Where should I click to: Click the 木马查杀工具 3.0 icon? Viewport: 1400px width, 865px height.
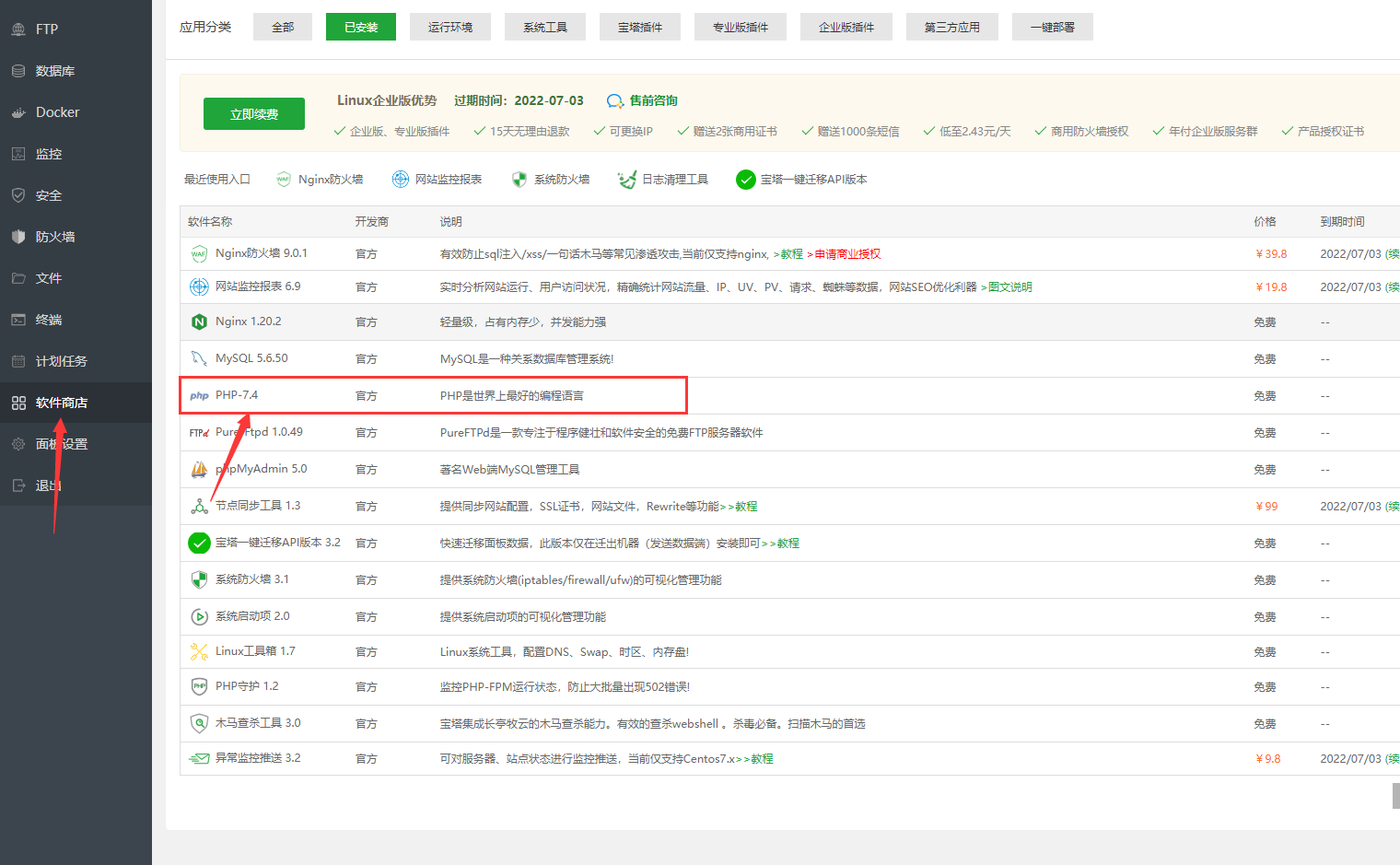(199, 723)
